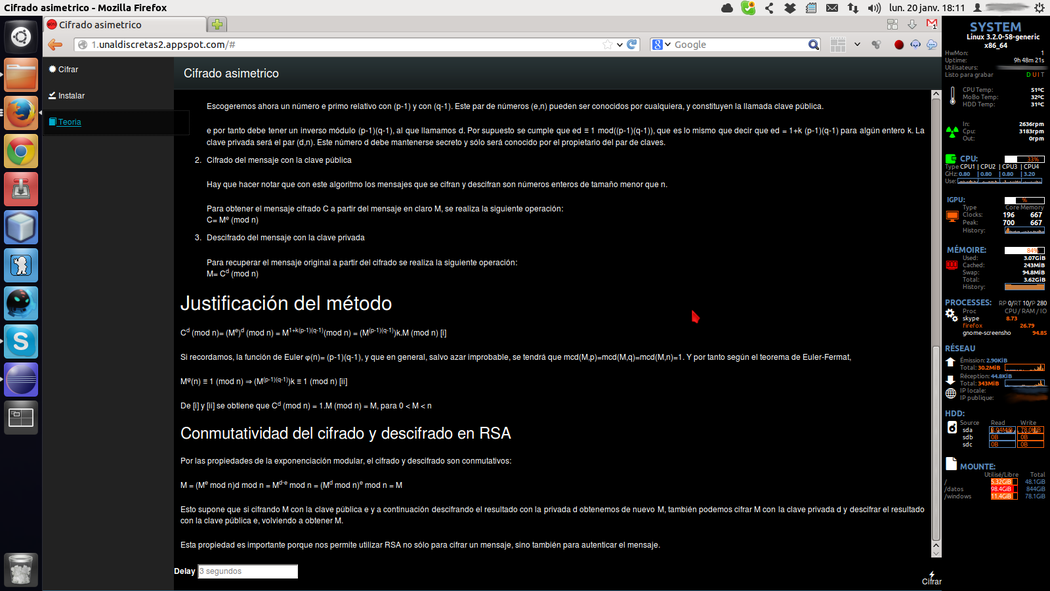Screen dimensions: 1050x591
Task: Click the volume icon in top panel
Action: [x=874, y=8]
